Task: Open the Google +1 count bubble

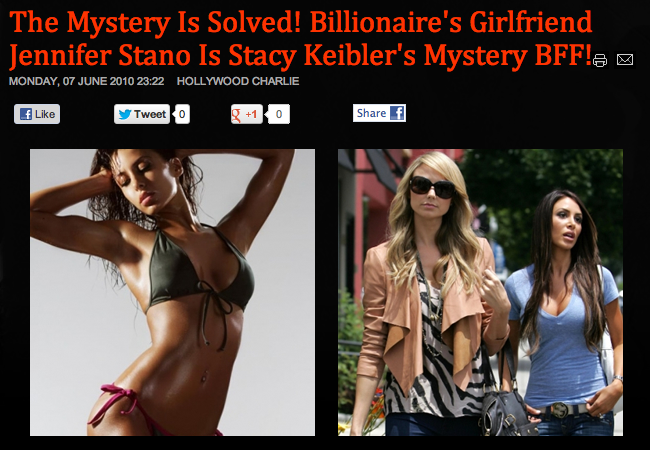Action: coord(279,114)
